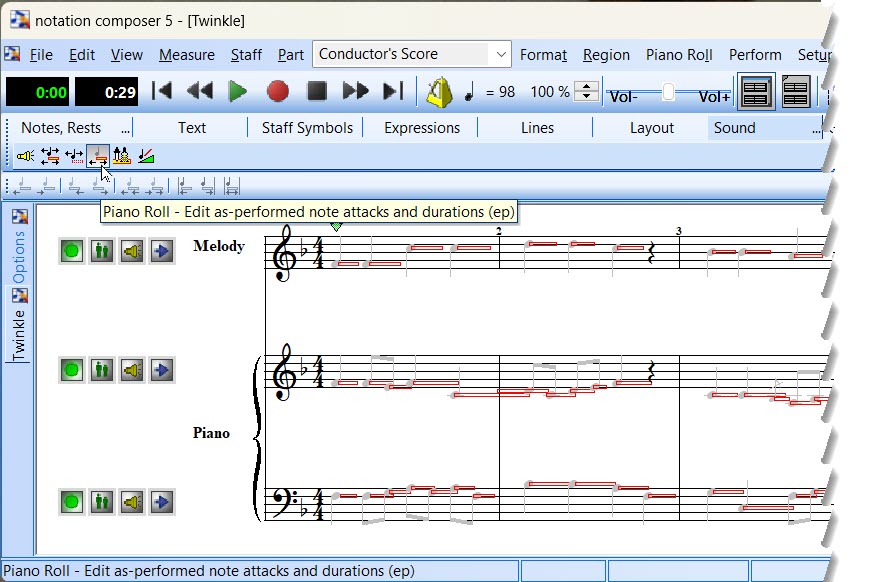
Task: Click the people icon on Melody staff
Action: pos(101,251)
